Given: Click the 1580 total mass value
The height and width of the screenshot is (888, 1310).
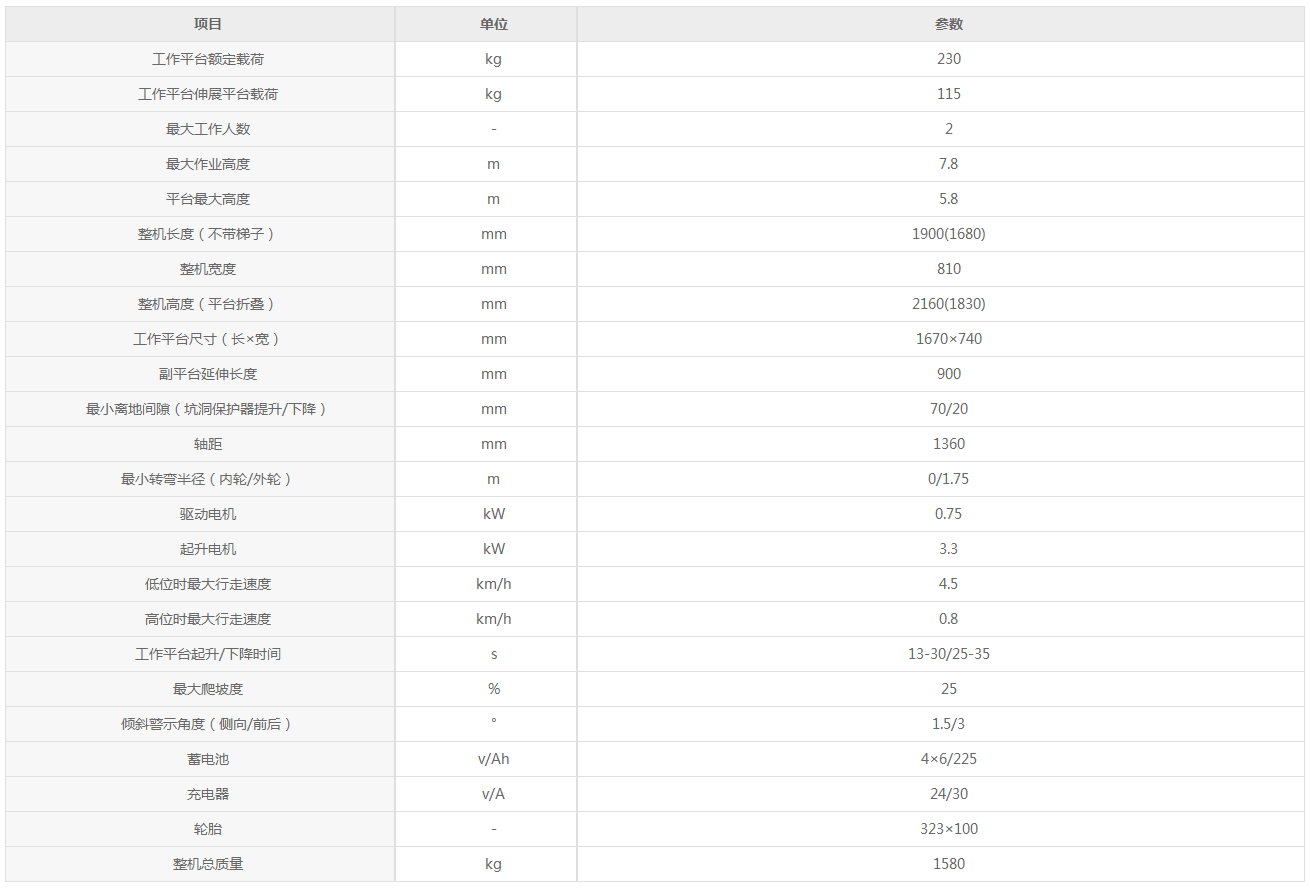Looking at the screenshot, I should click(949, 864).
